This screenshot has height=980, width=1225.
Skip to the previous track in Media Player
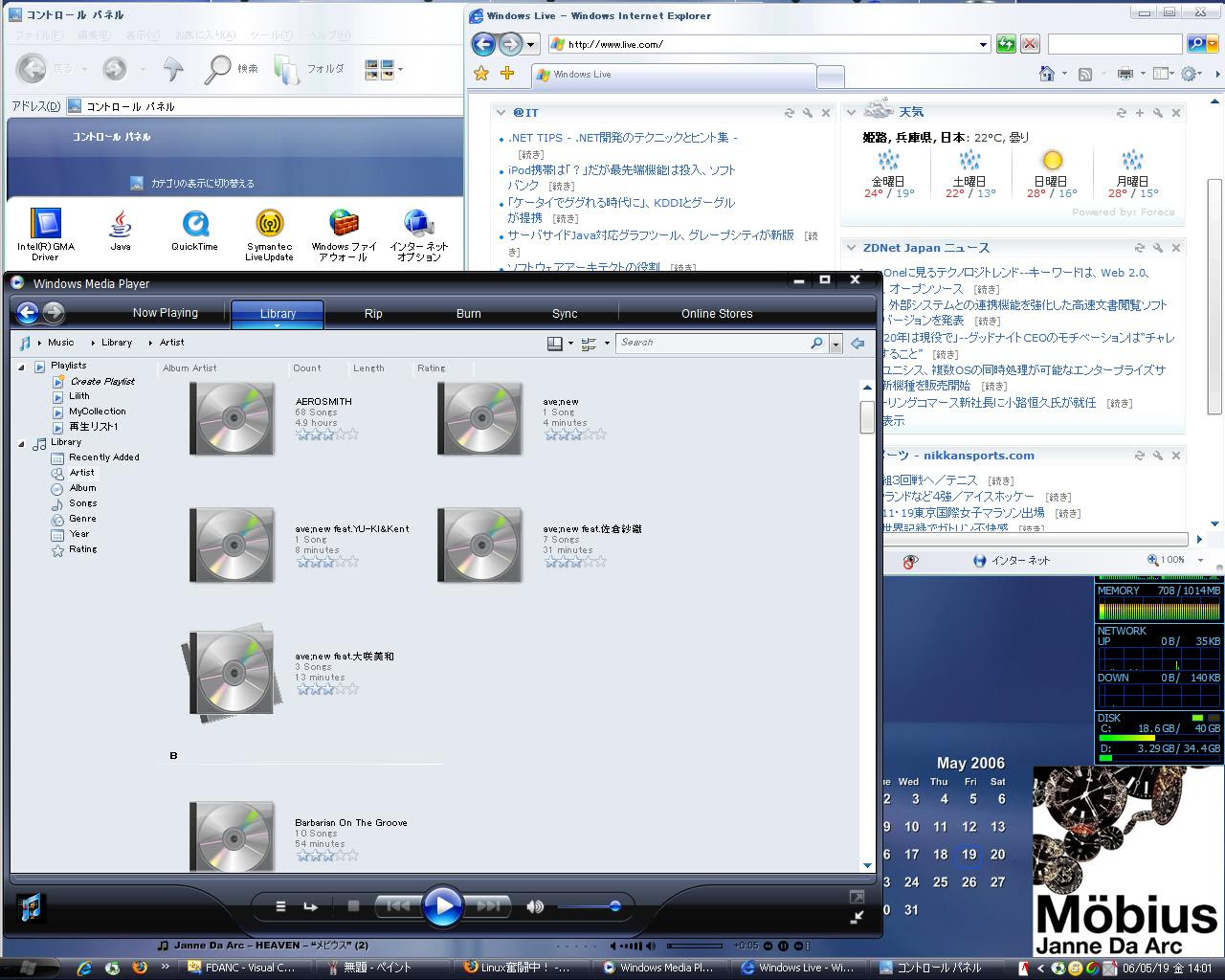pyautogui.click(x=398, y=905)
